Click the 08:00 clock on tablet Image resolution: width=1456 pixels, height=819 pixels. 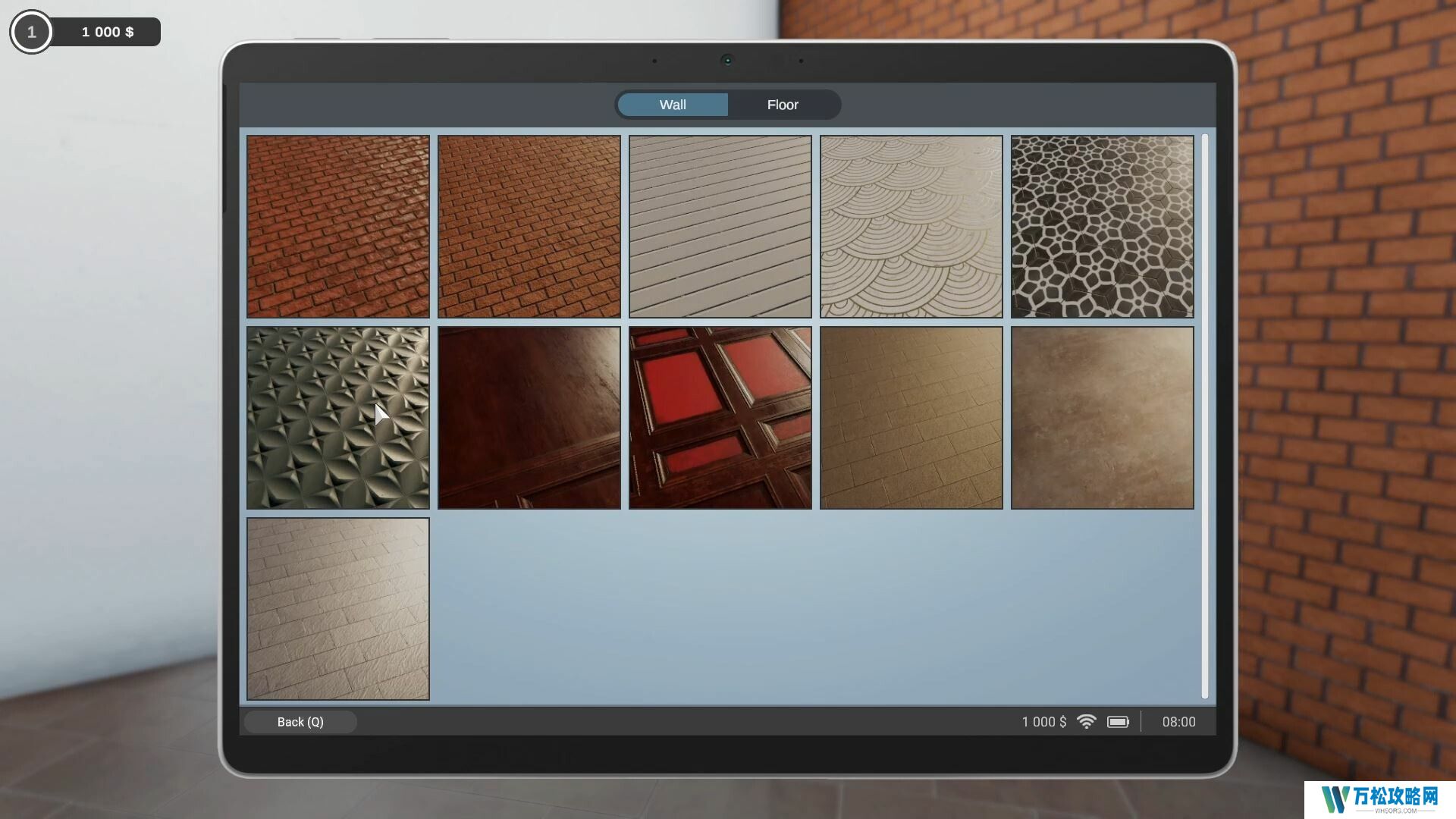pos(1178,722)
